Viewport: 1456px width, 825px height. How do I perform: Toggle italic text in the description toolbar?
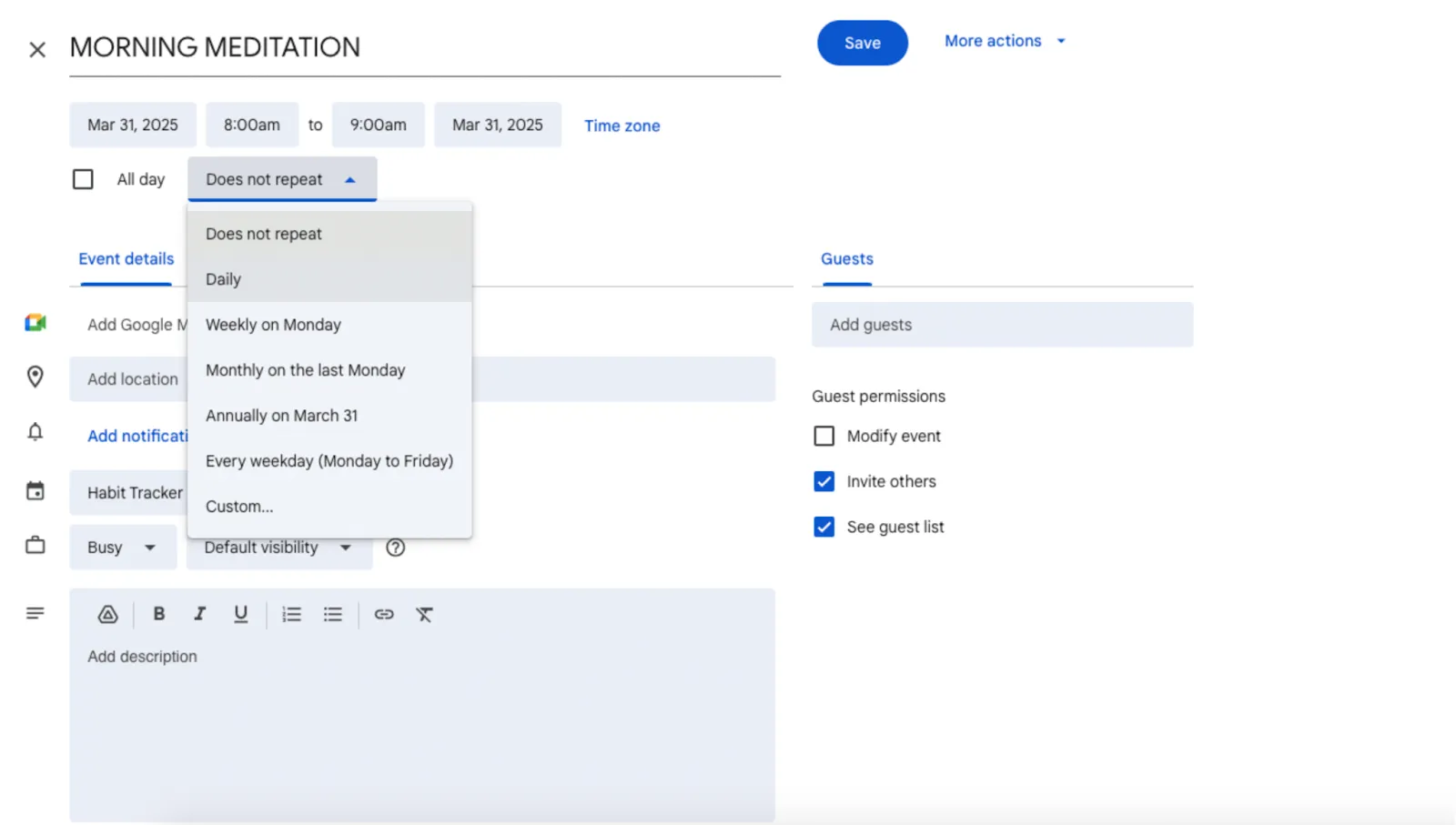[x=199, y=614]
